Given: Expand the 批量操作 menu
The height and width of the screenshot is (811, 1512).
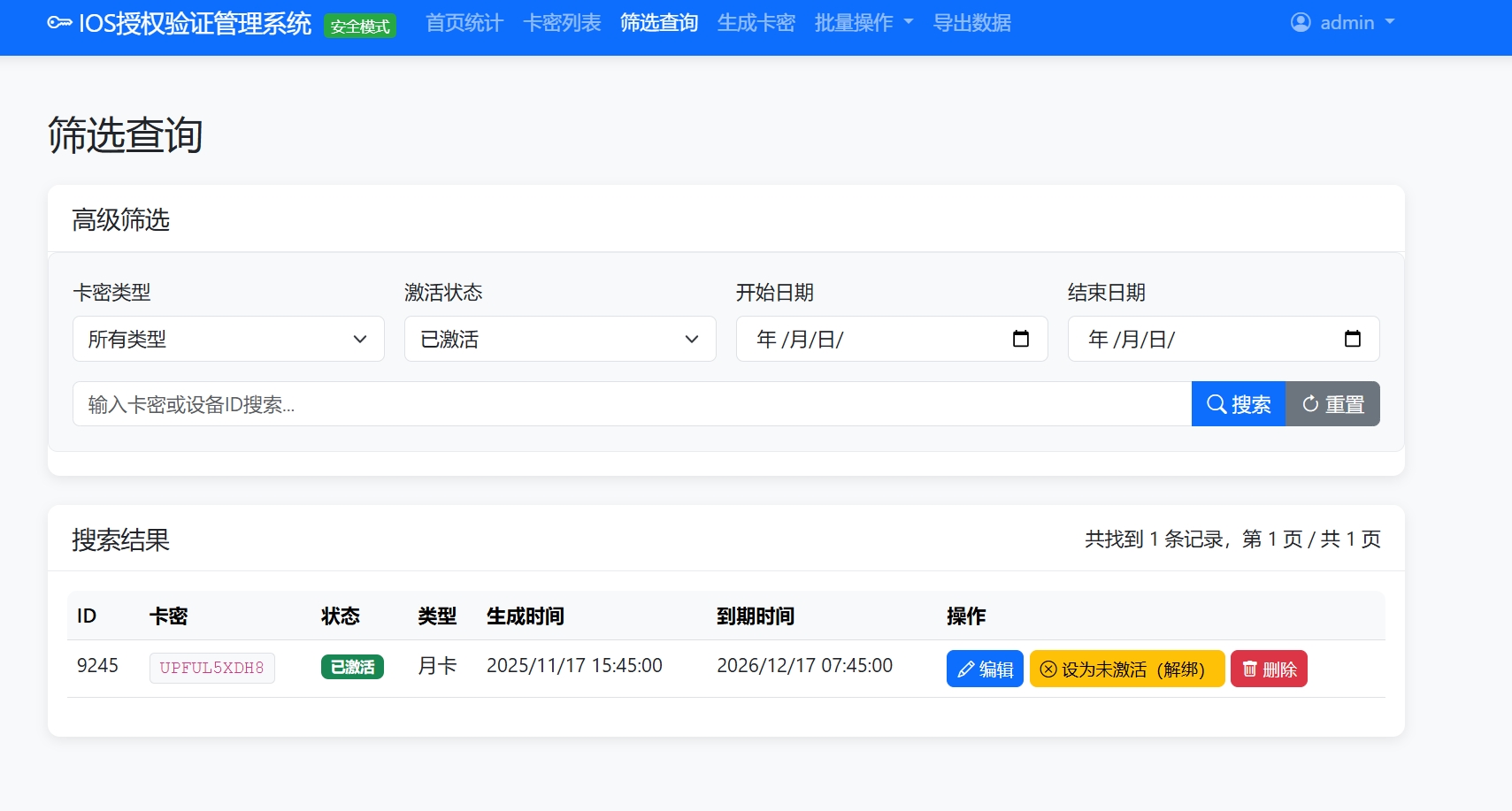Looking at the screenshot, I should coord(863,23).
